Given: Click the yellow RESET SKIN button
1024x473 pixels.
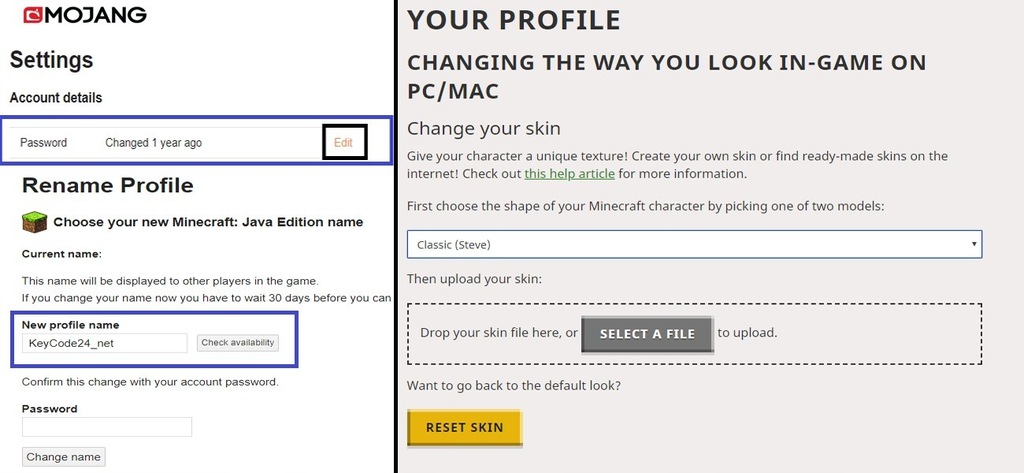Looking at the screenshot, I should click(x=464, y=428).
